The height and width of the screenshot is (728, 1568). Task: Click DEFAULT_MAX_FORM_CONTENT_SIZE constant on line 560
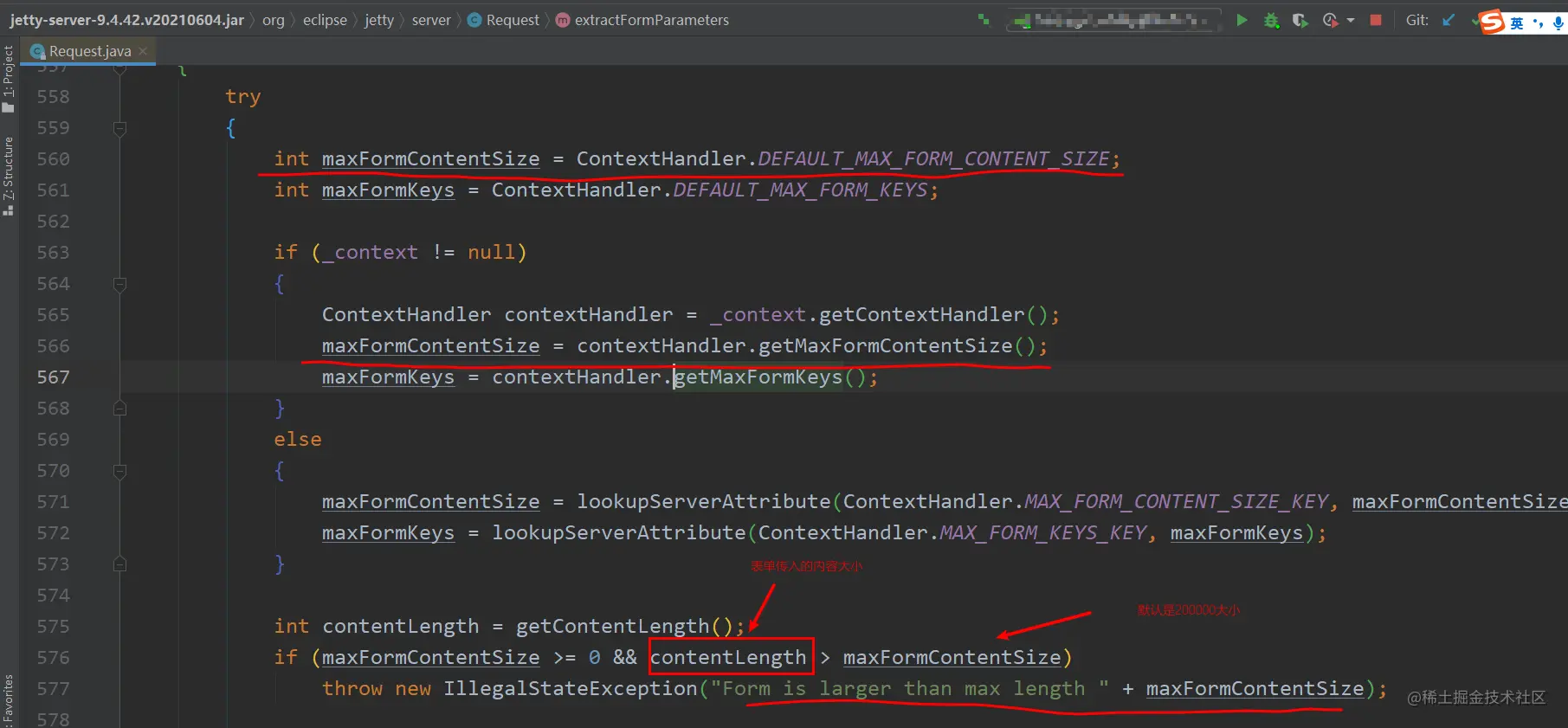(x=933, y=159)
